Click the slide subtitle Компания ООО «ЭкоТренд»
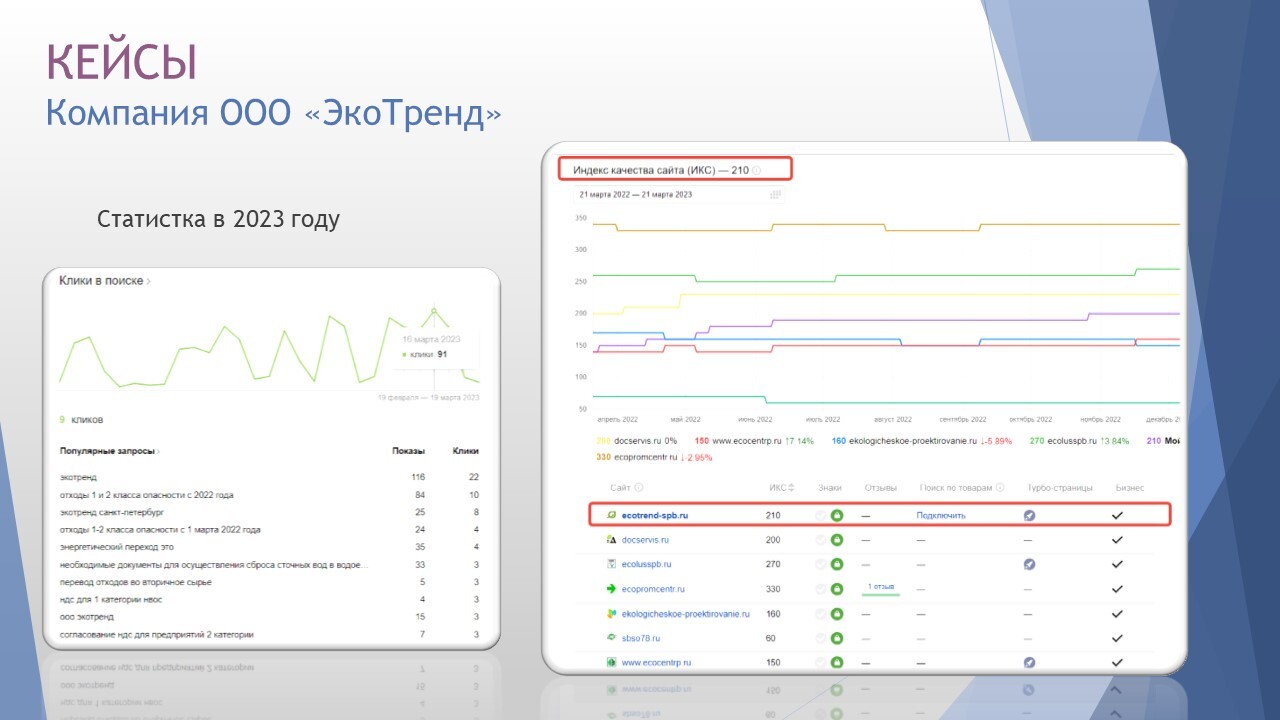The height and width of the screenshot is (720, 1280). [x=274, y=112]
